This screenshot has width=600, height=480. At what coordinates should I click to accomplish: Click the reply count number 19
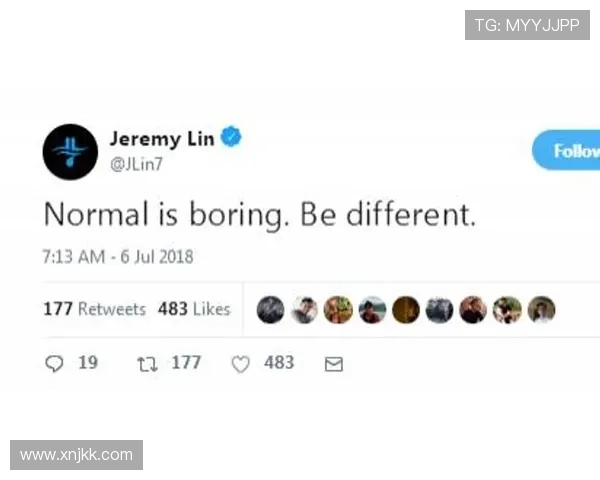88,362
